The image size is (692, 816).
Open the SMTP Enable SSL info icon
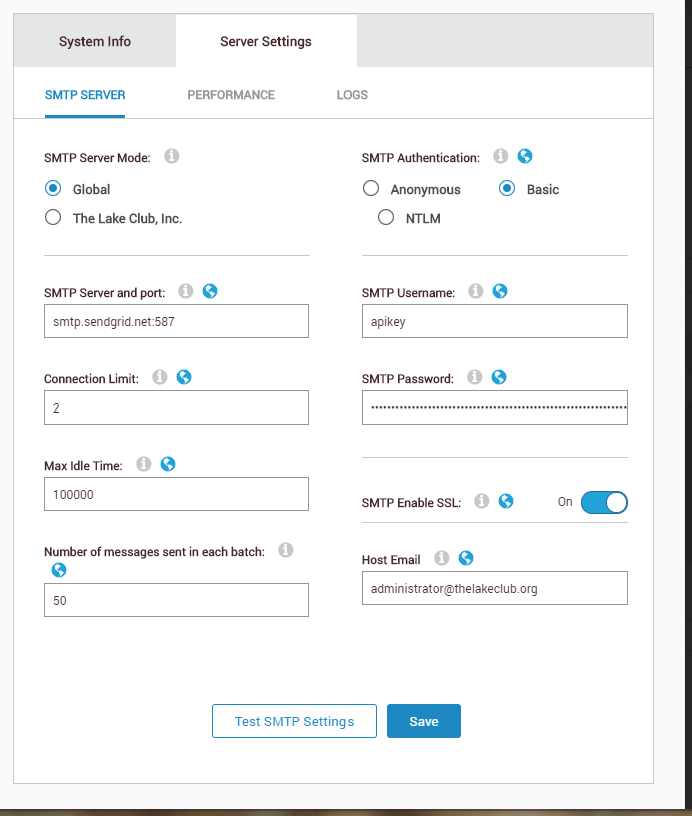(x=481, y=501)
